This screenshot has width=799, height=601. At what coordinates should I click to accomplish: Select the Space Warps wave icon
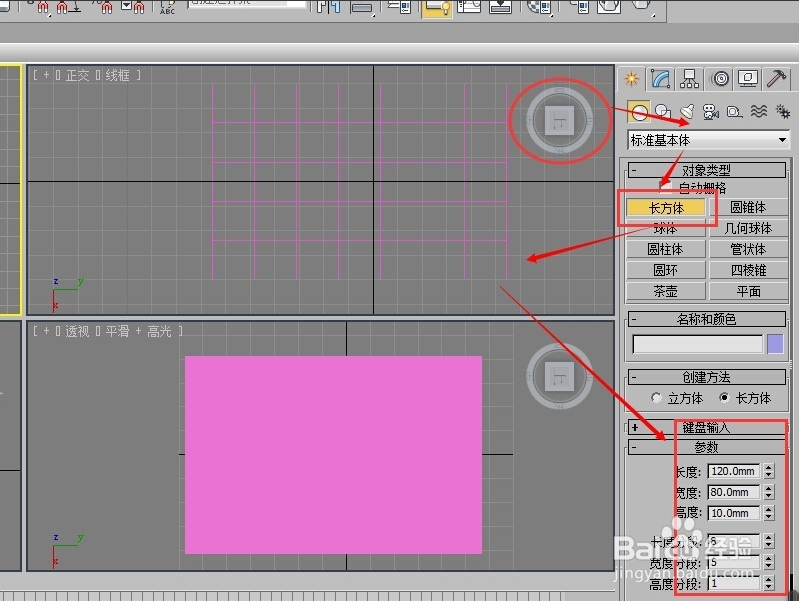tap(758, 111)
